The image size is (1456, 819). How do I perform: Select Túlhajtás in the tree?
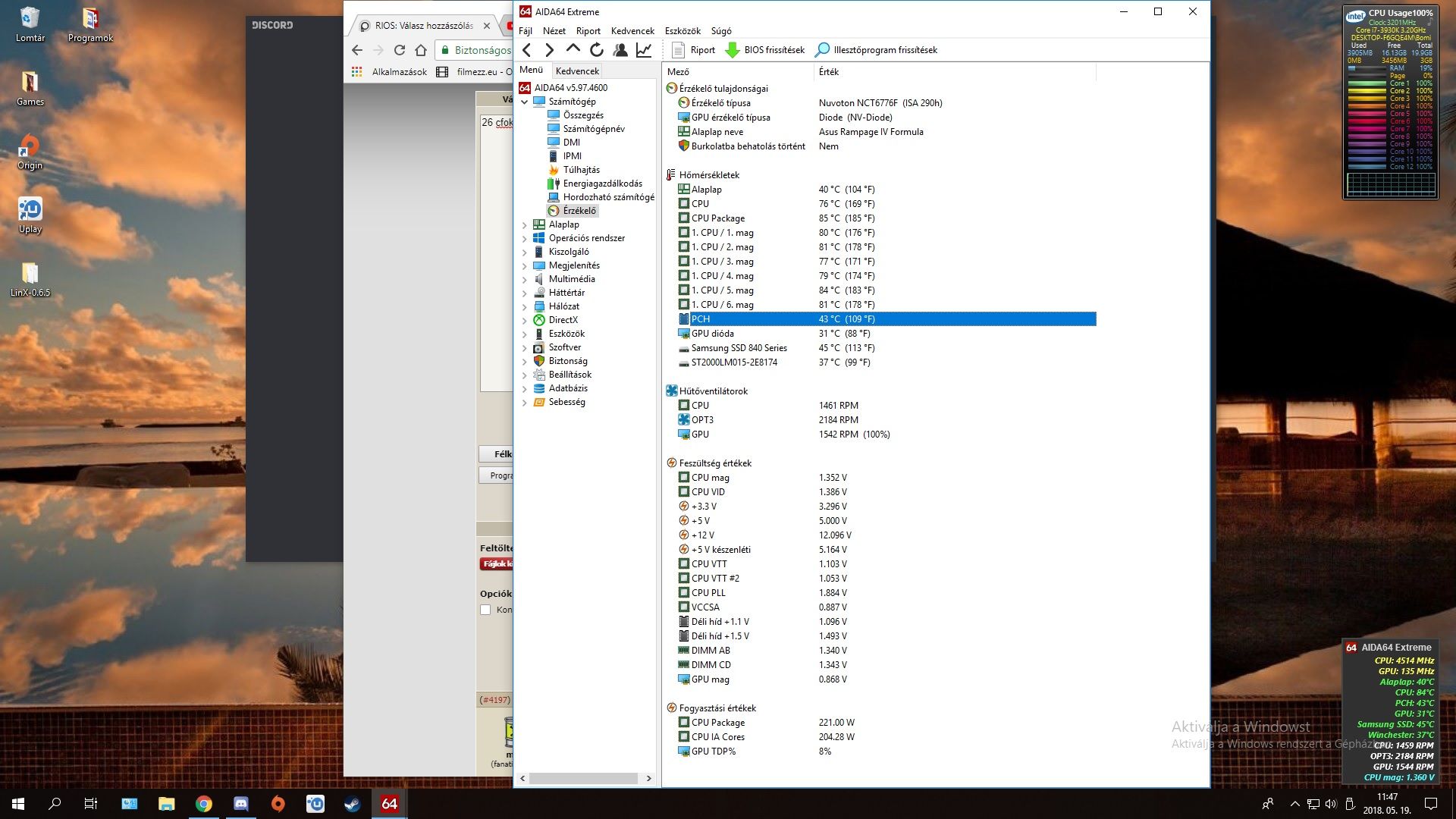[x=581, y=170]
